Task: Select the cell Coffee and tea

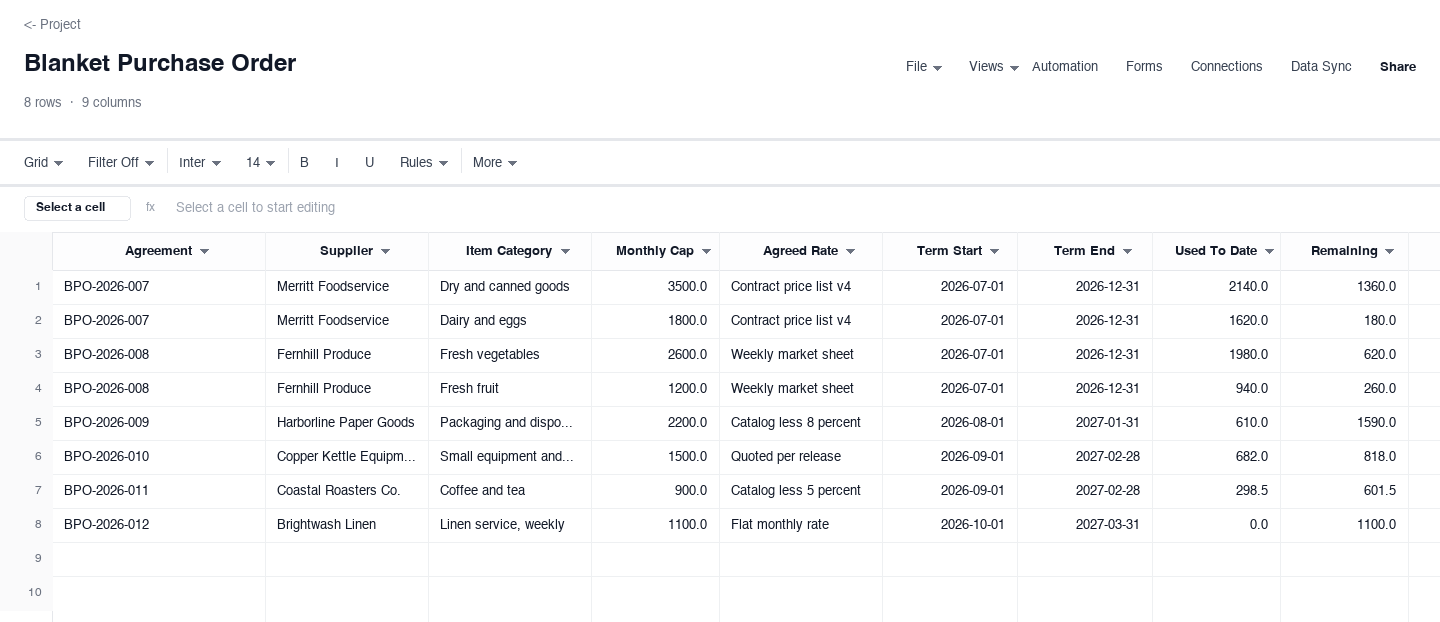Action: click(x=510, y=491)
